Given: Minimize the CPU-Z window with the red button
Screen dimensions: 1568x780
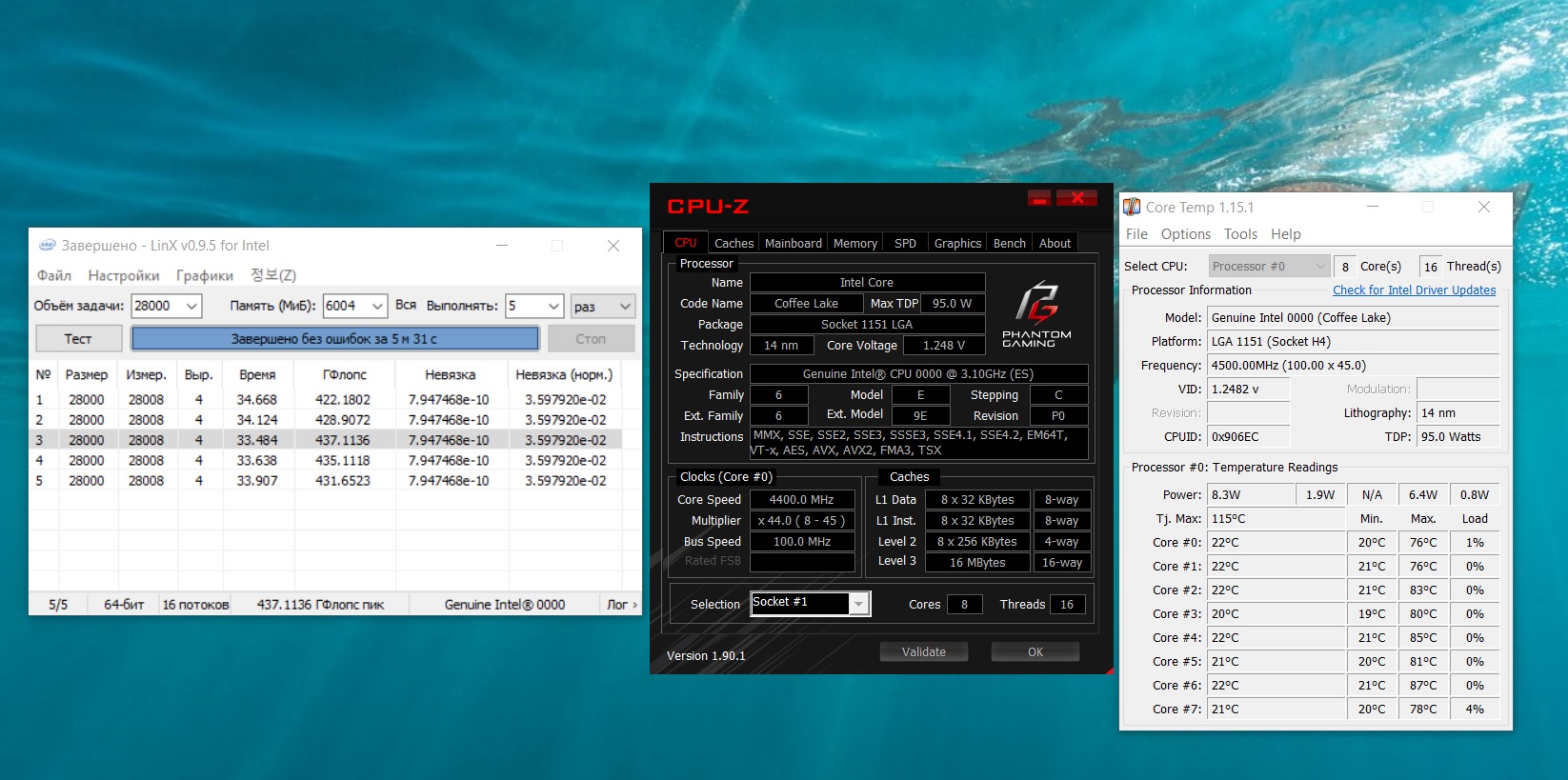Looking at the screenshot, I should point(1039,197).
